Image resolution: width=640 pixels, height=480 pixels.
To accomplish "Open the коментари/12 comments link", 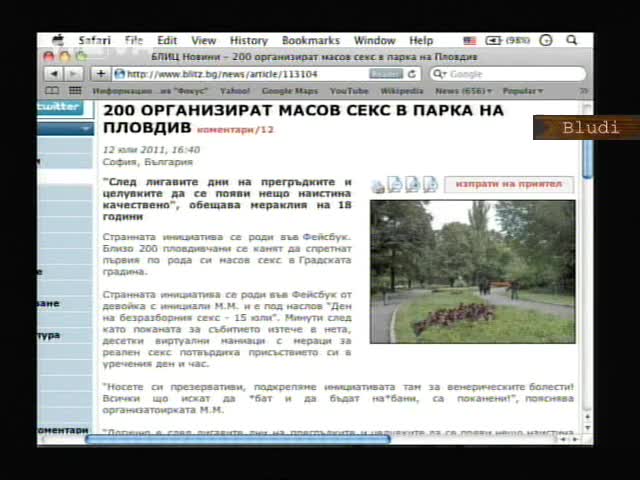I will pos(236,130).
